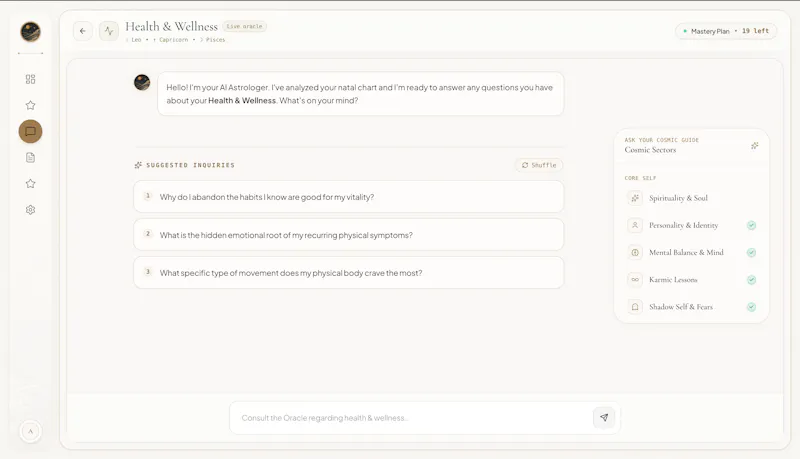
Task: Click the Mental Balance & Mind icon
Action: point(635,252)
